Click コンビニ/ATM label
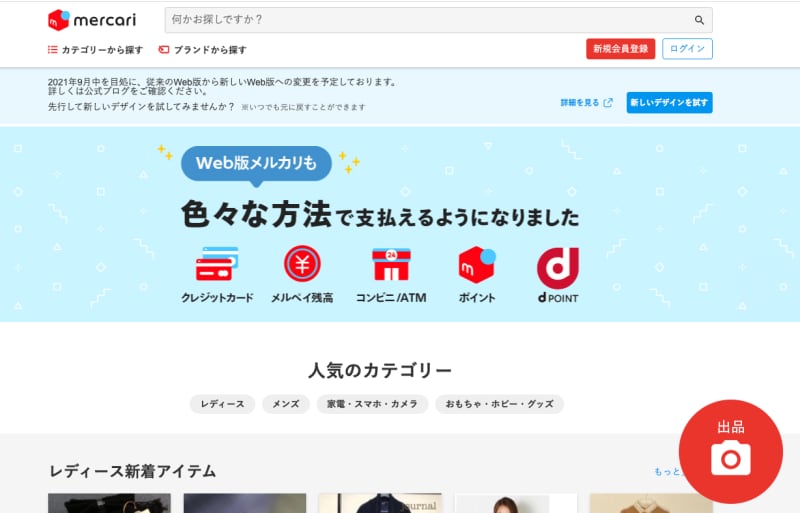This screenshot has width=800, height=513. tap(391, 298)
